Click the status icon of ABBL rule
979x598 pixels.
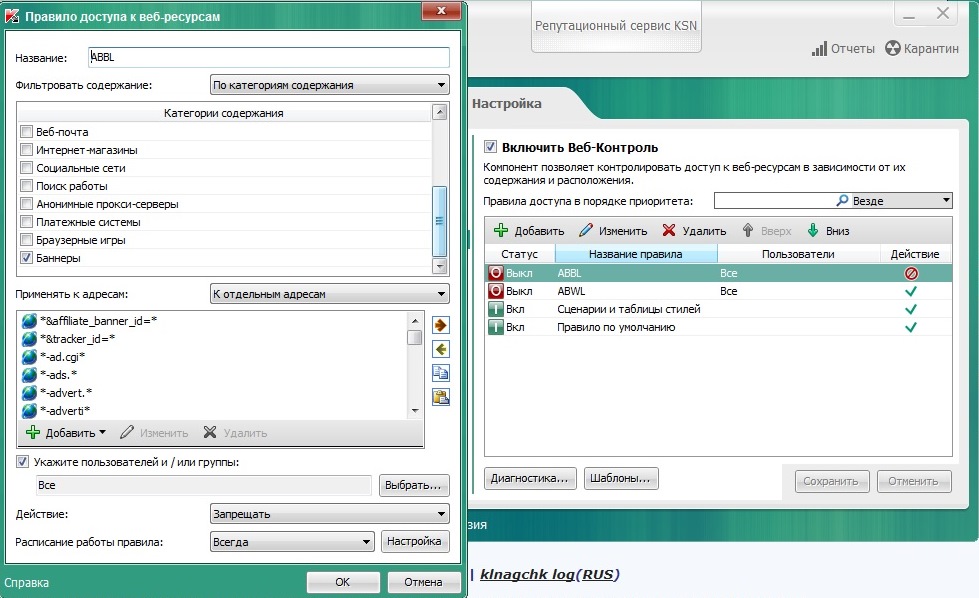coord(496,273)
